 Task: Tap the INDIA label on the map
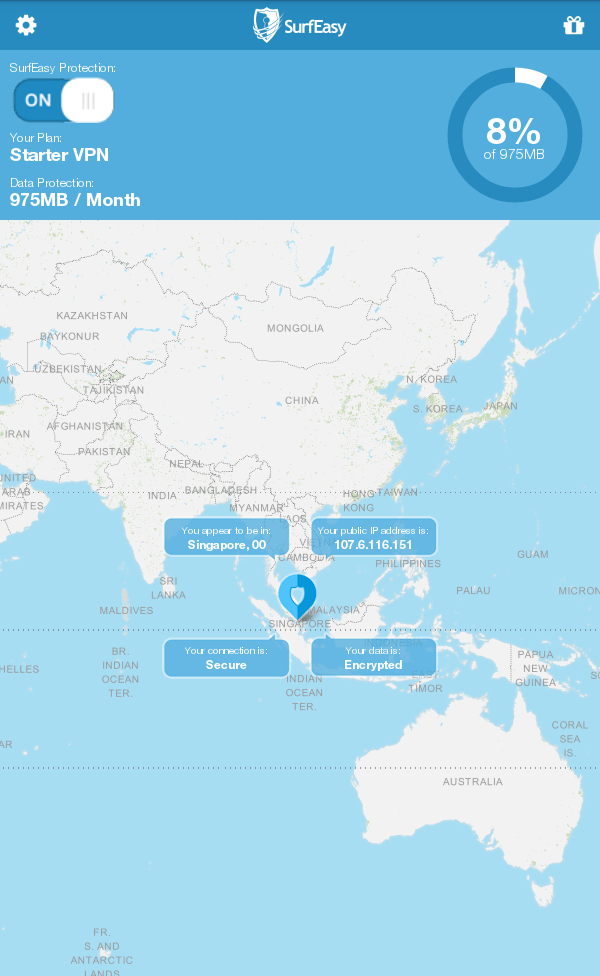[x=162, y=495]
